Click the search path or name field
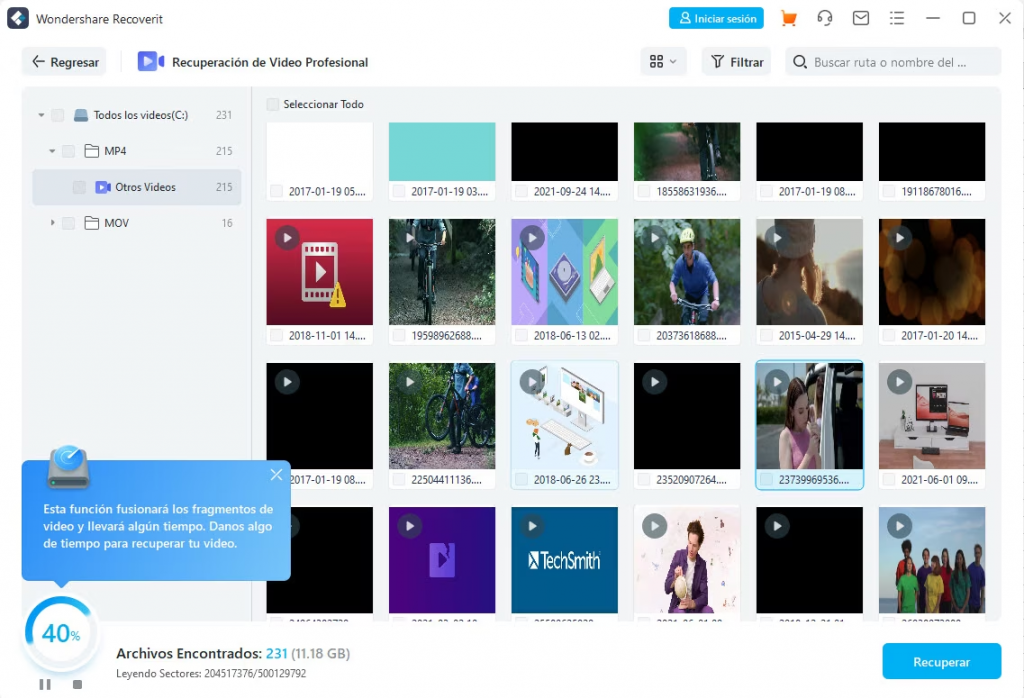The width and height of the screenshot is (1024, 698). click(900, 62)
